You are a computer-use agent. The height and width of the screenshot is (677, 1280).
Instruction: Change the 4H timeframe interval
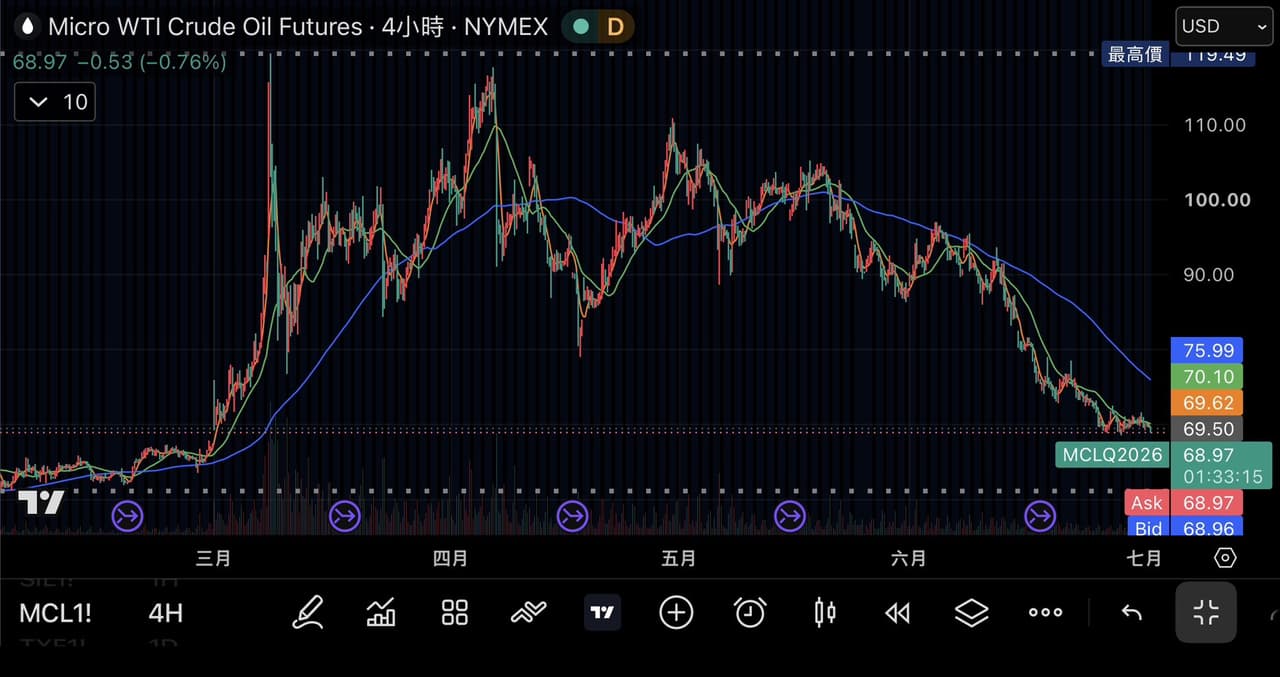(x=166, y=613)
